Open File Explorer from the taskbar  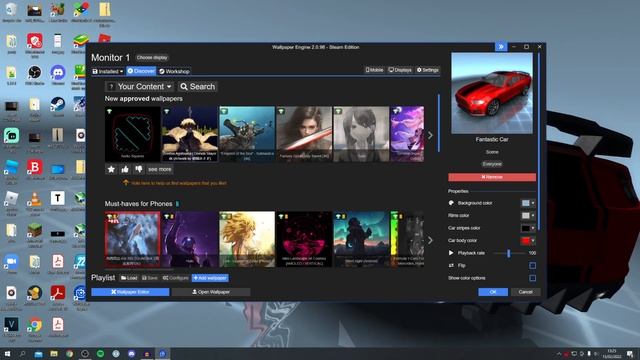click(x=54, y=353)
